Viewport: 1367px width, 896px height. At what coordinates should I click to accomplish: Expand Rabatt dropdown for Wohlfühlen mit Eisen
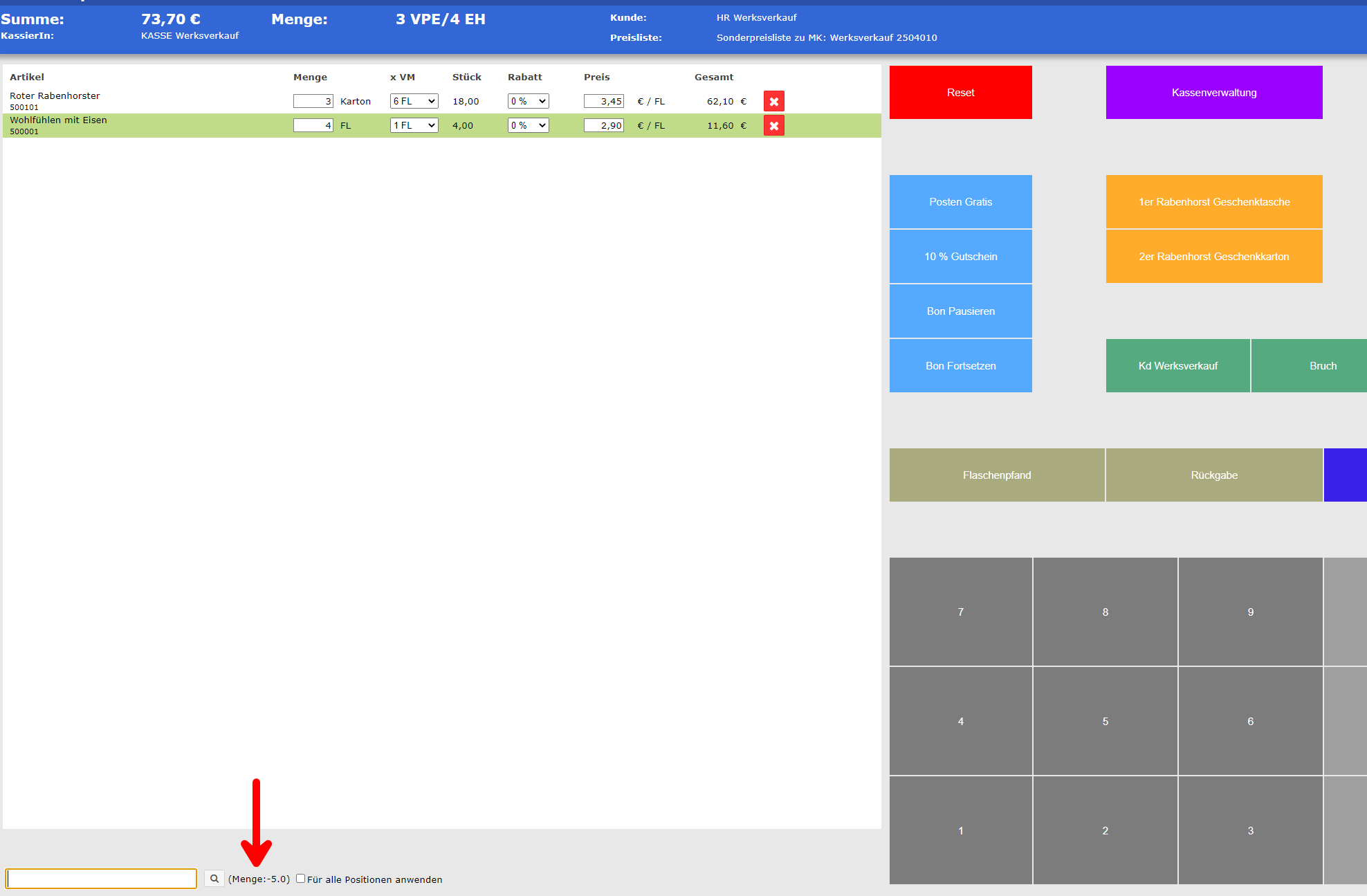tap(528, 125)
